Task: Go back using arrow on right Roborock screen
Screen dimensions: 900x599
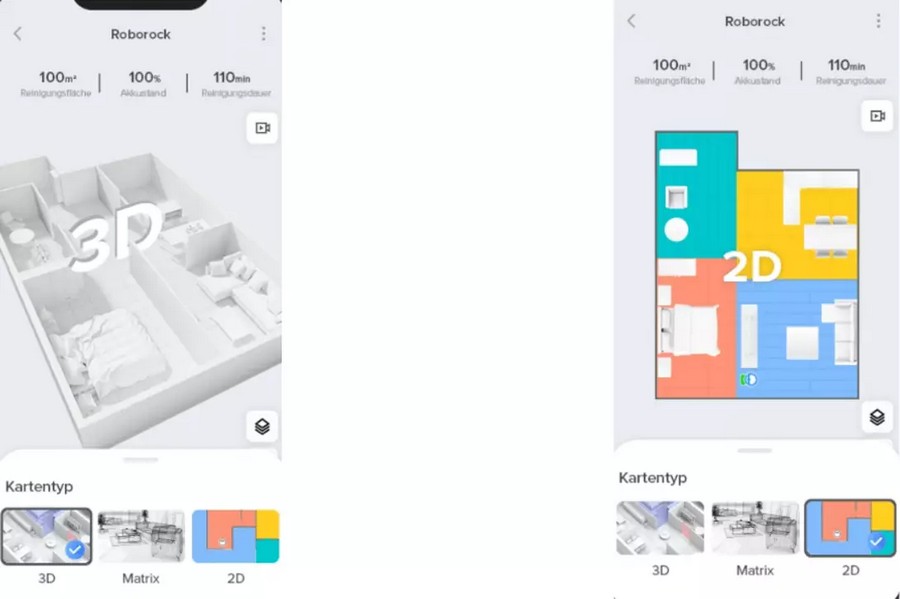Action: coord(631,21)
